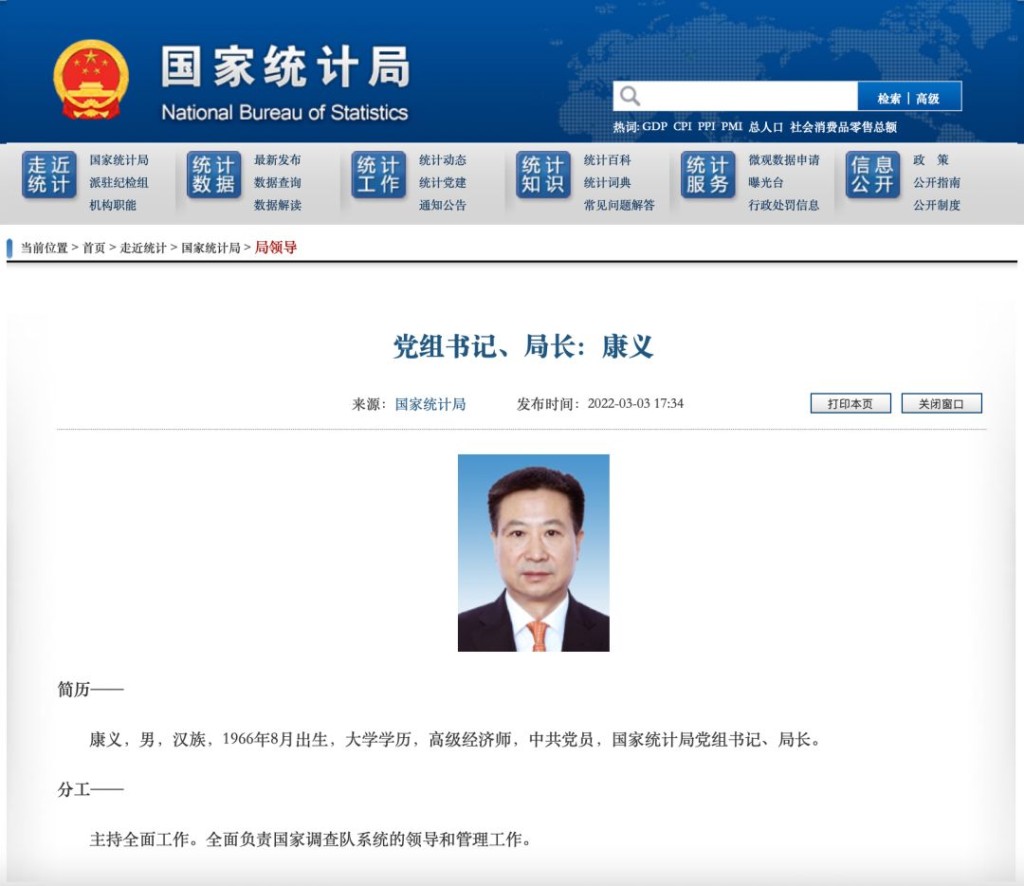Open the 信息公开 blue section icon
The height and width of the screenshot is (886, 1024).
point(872,175)
